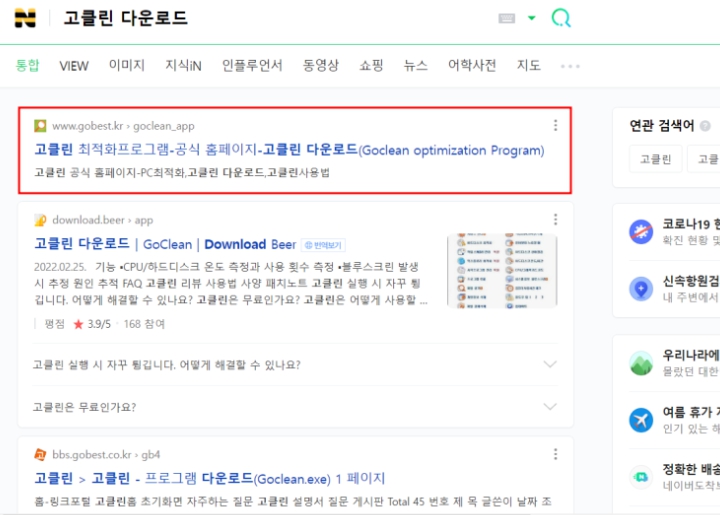720x515 pixels.
Task: Switch to the 지도 tab
Action: tap(529, 65)
